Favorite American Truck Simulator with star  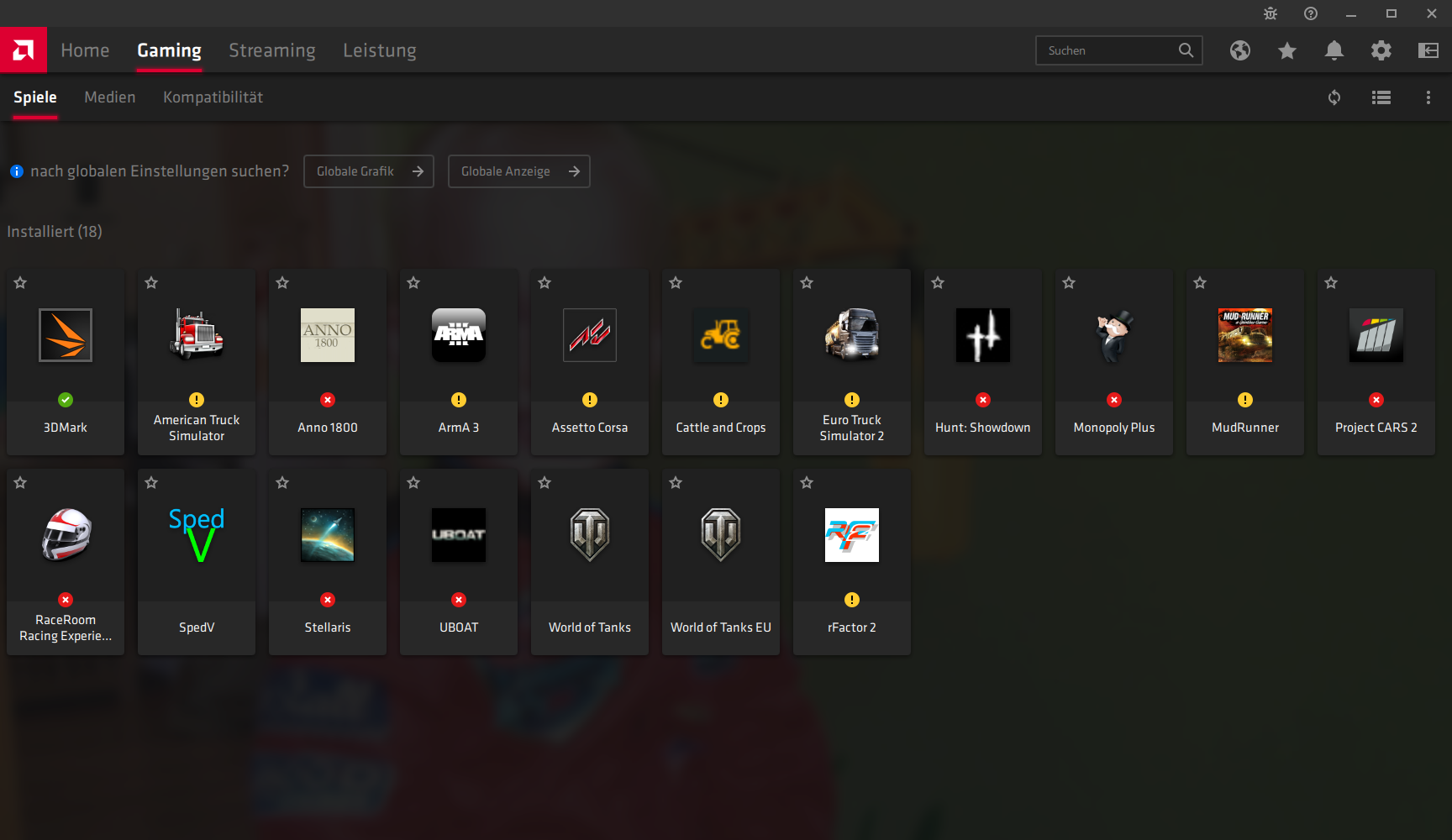[151, 283]
